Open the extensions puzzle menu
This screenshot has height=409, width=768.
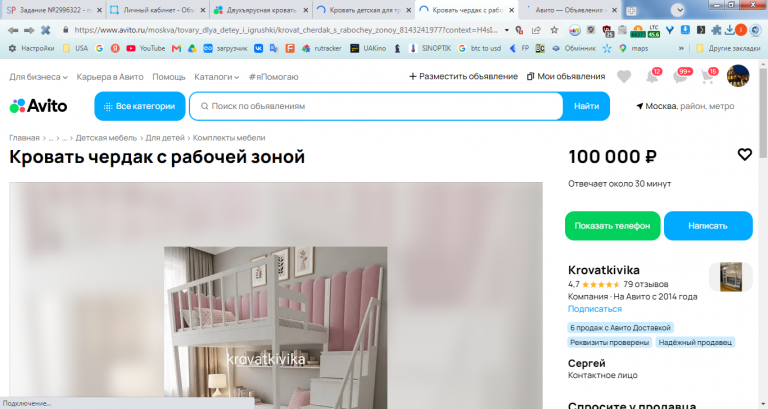click(716, 30)
